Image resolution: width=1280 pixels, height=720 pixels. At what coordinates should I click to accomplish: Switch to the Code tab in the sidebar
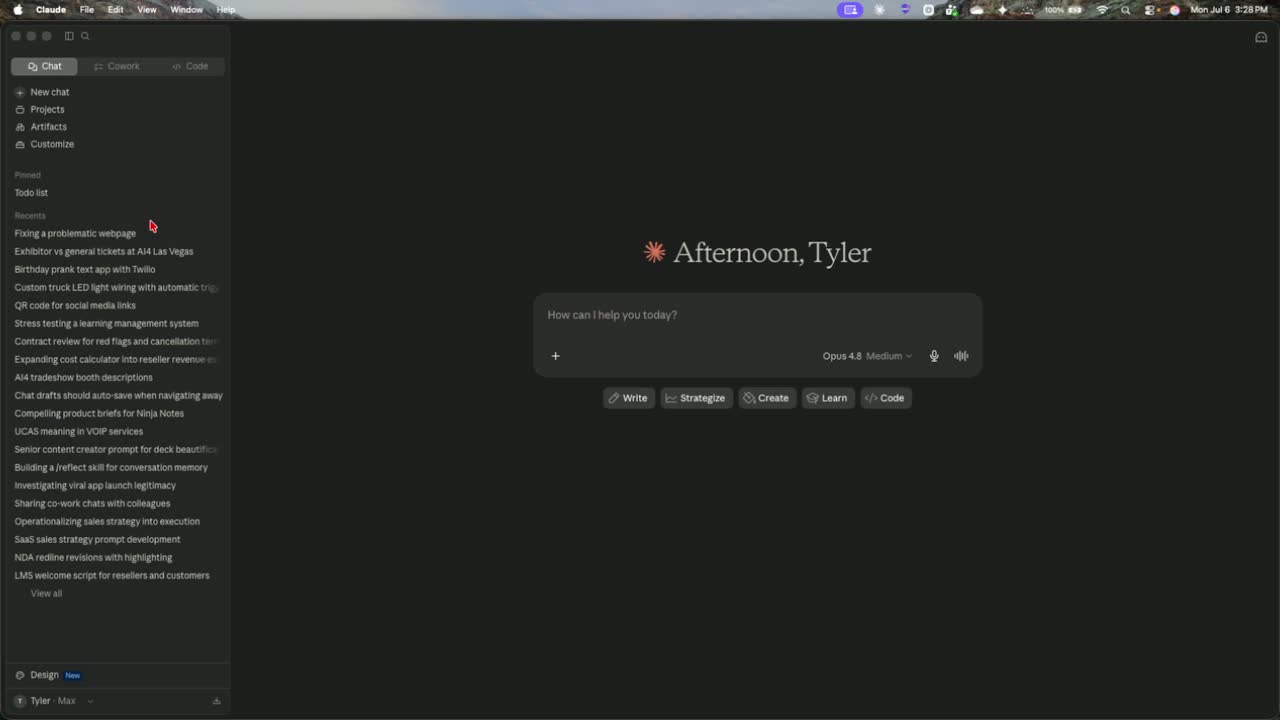click(190, 66)
